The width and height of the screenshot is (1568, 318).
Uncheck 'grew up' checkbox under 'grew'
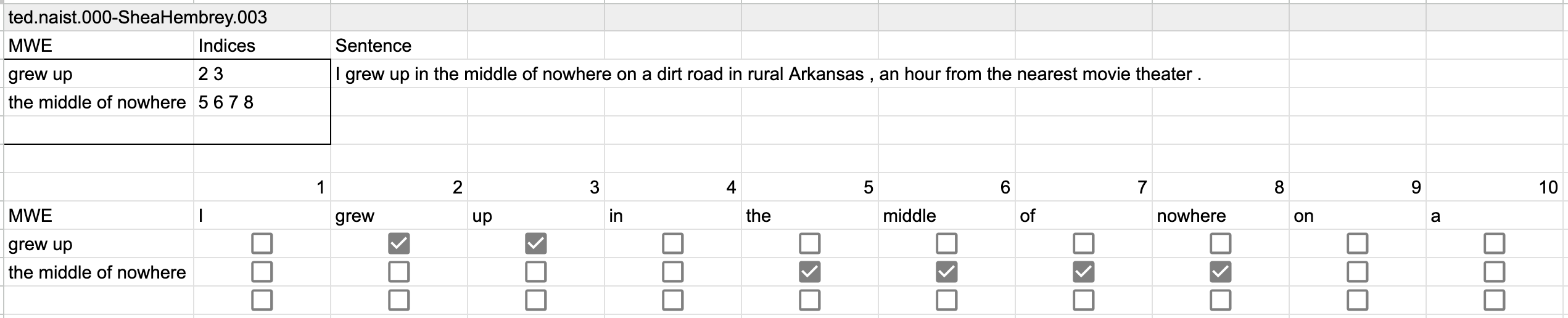click(398, 243)
